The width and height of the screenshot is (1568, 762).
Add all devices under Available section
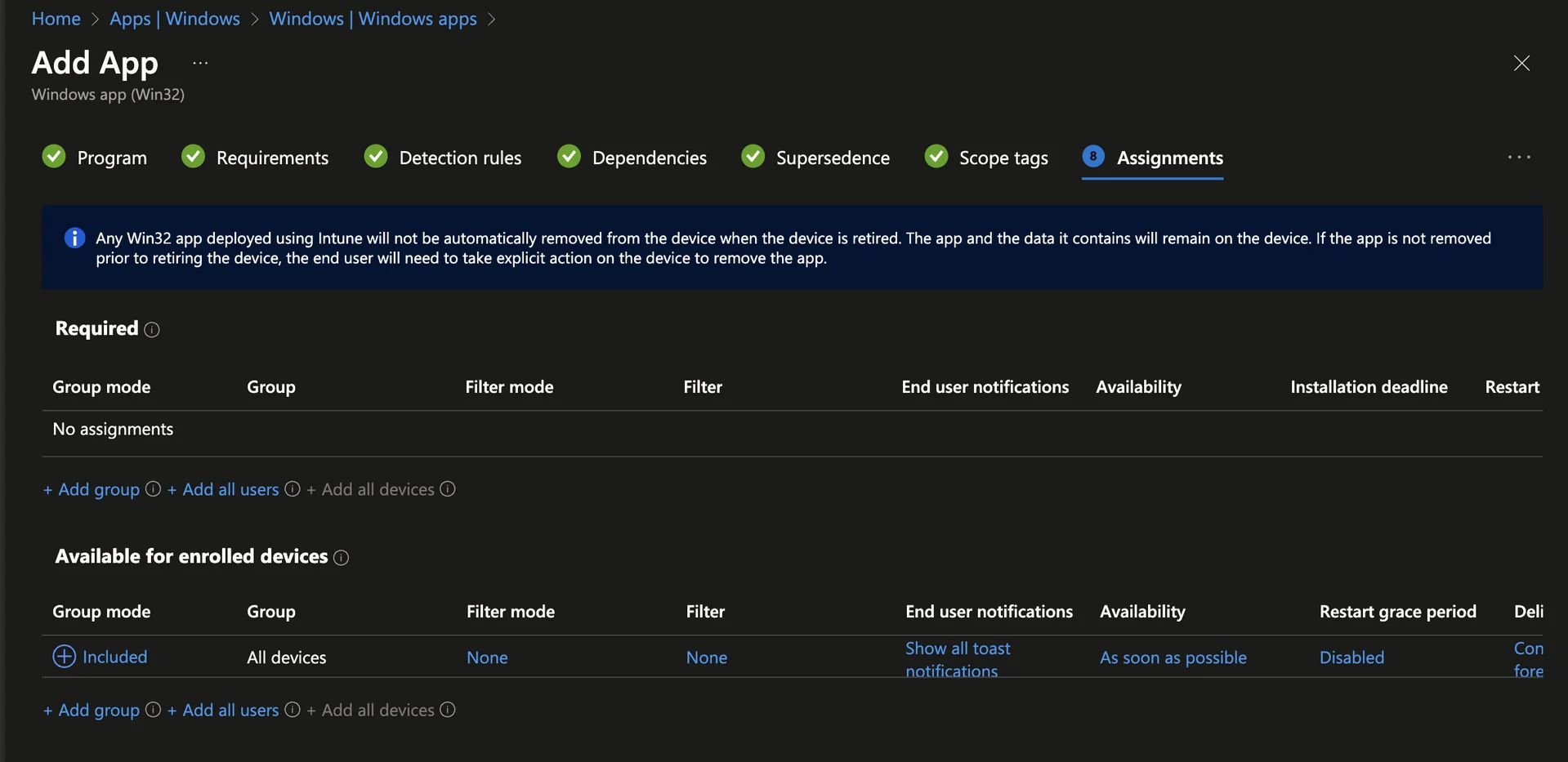point(370,710)
